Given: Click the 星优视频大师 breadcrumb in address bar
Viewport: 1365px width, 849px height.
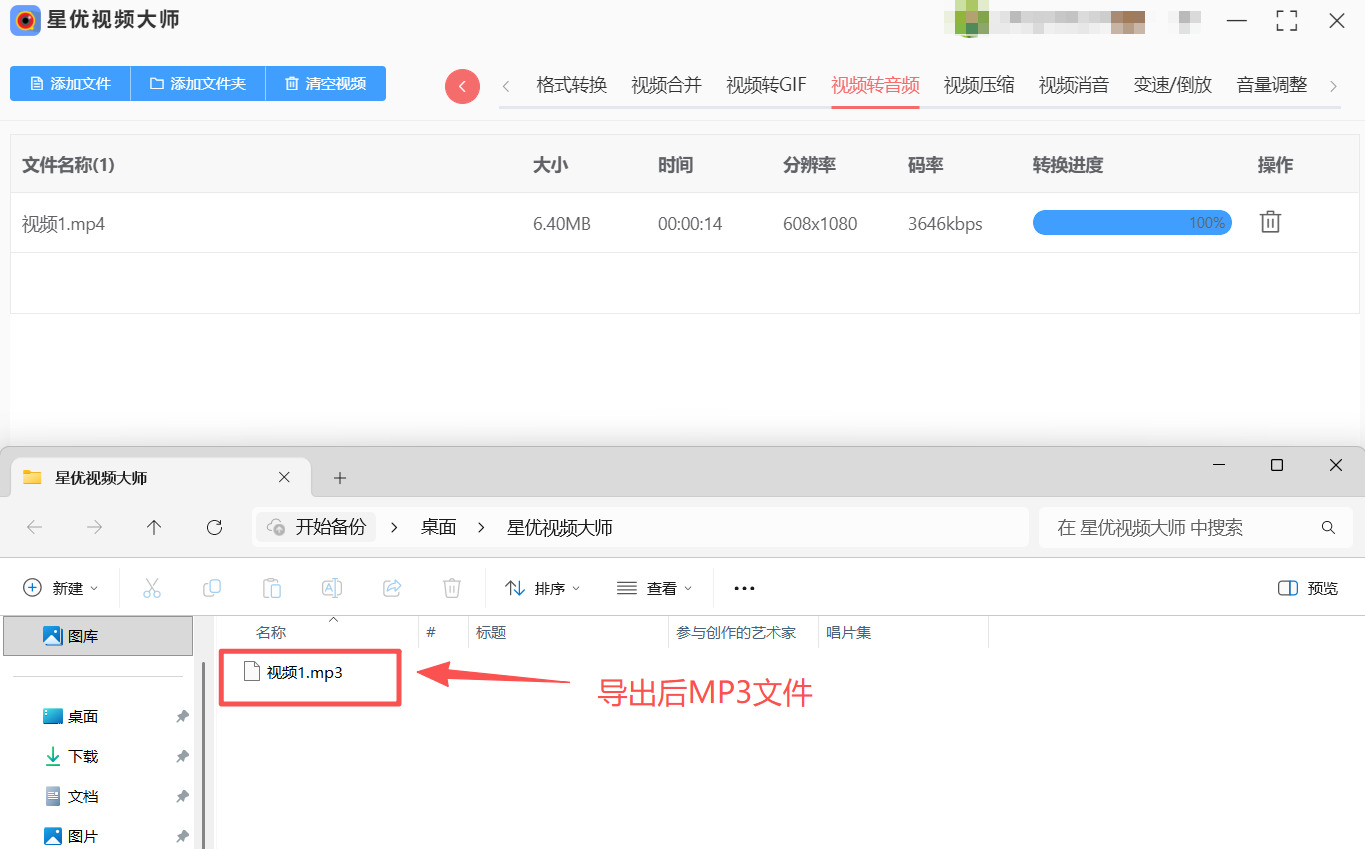Looking at the screenshot, I should tap(560, 527).
